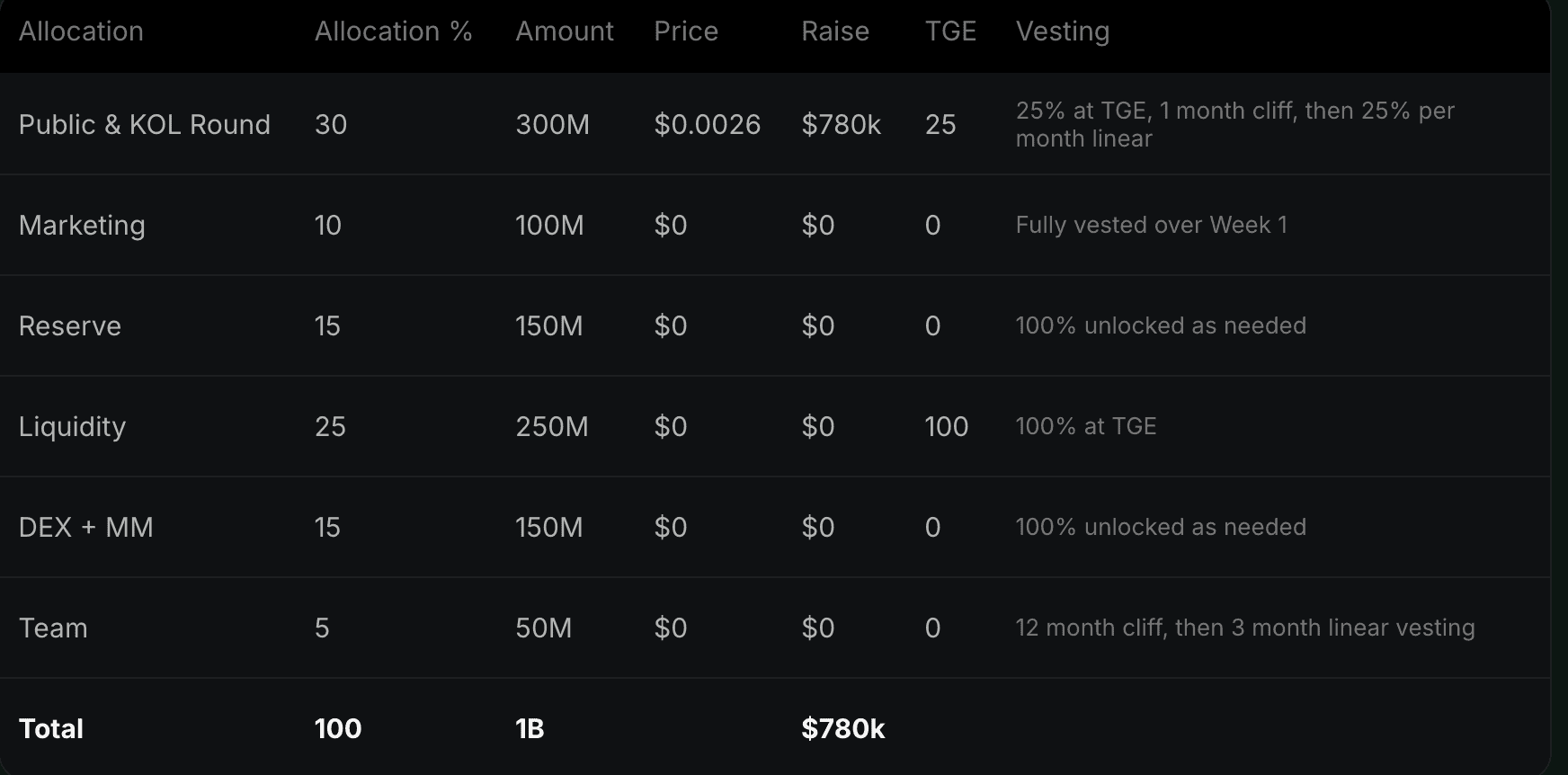1568x775 pixels.
Task: Select the 12 month cliff vesting text
Action: pos(1245,628)
